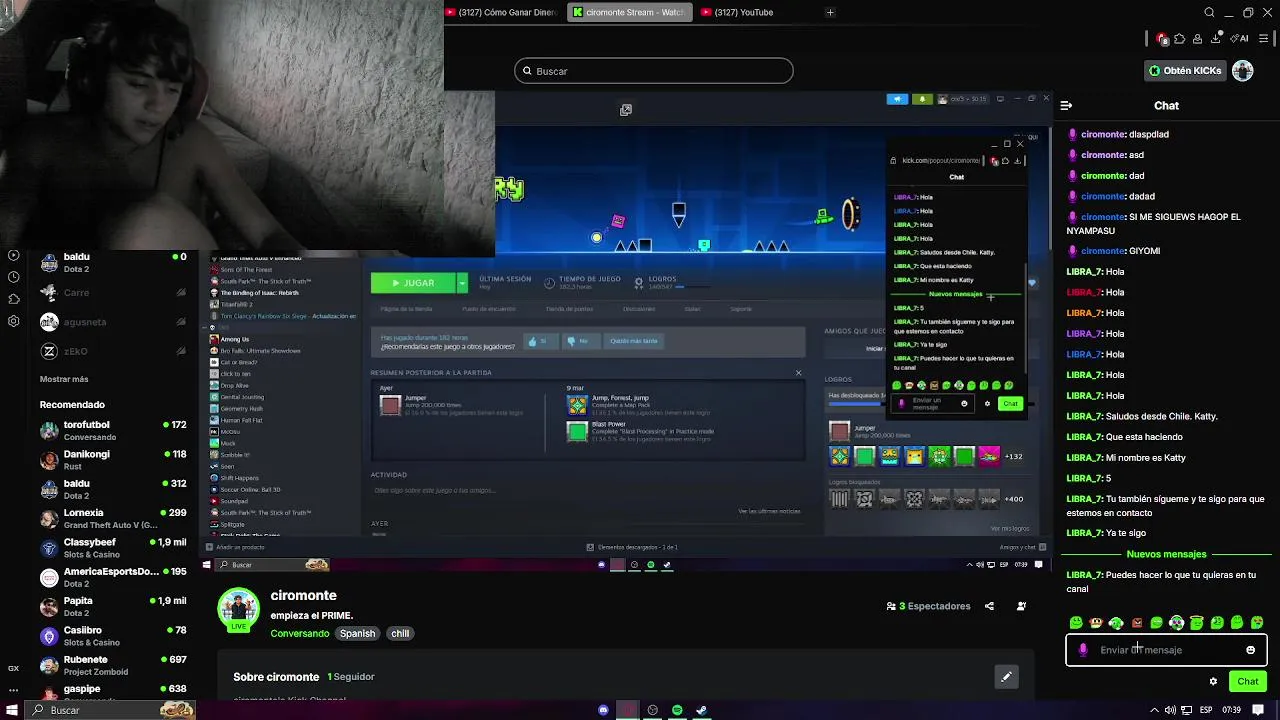Click the browser search magnifier icon
This screenshot has width=1280, height=720.
pos(1209,13)
